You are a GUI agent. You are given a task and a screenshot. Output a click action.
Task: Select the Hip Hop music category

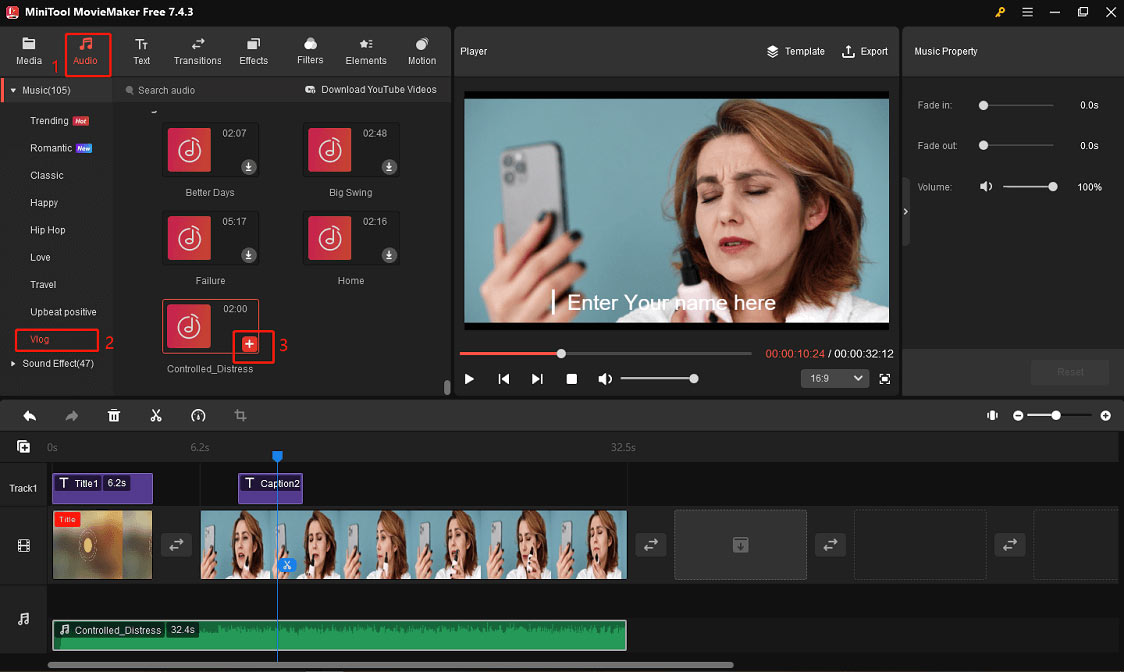click(x=47, y=229)
